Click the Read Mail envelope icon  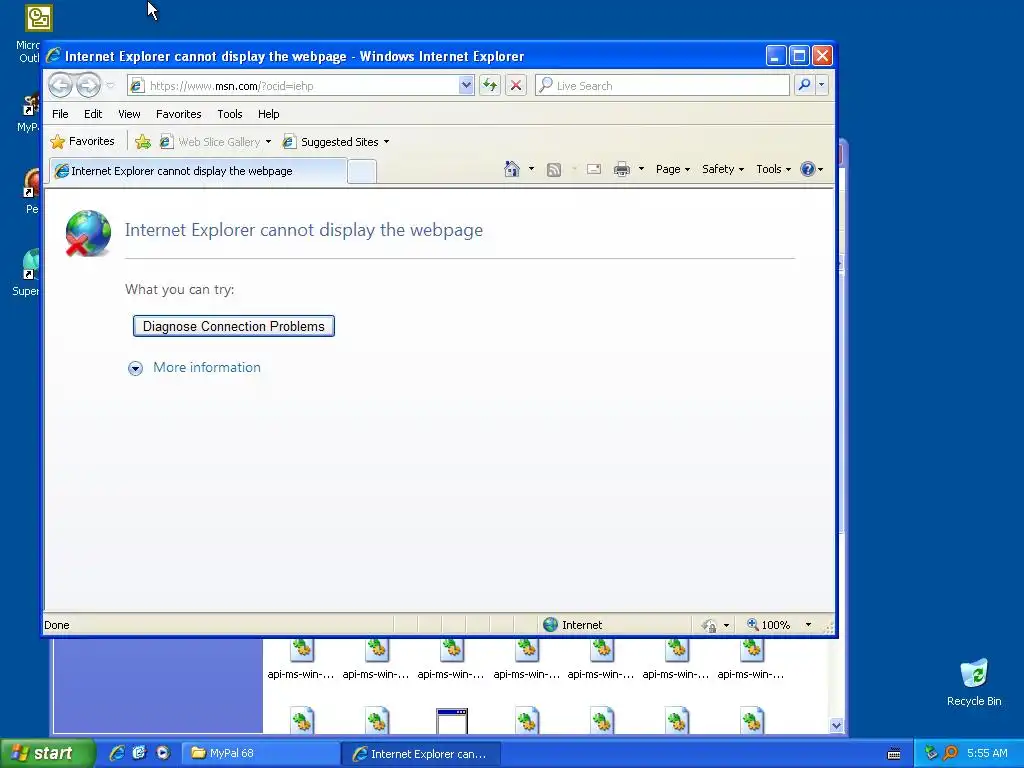coord(594,169)
